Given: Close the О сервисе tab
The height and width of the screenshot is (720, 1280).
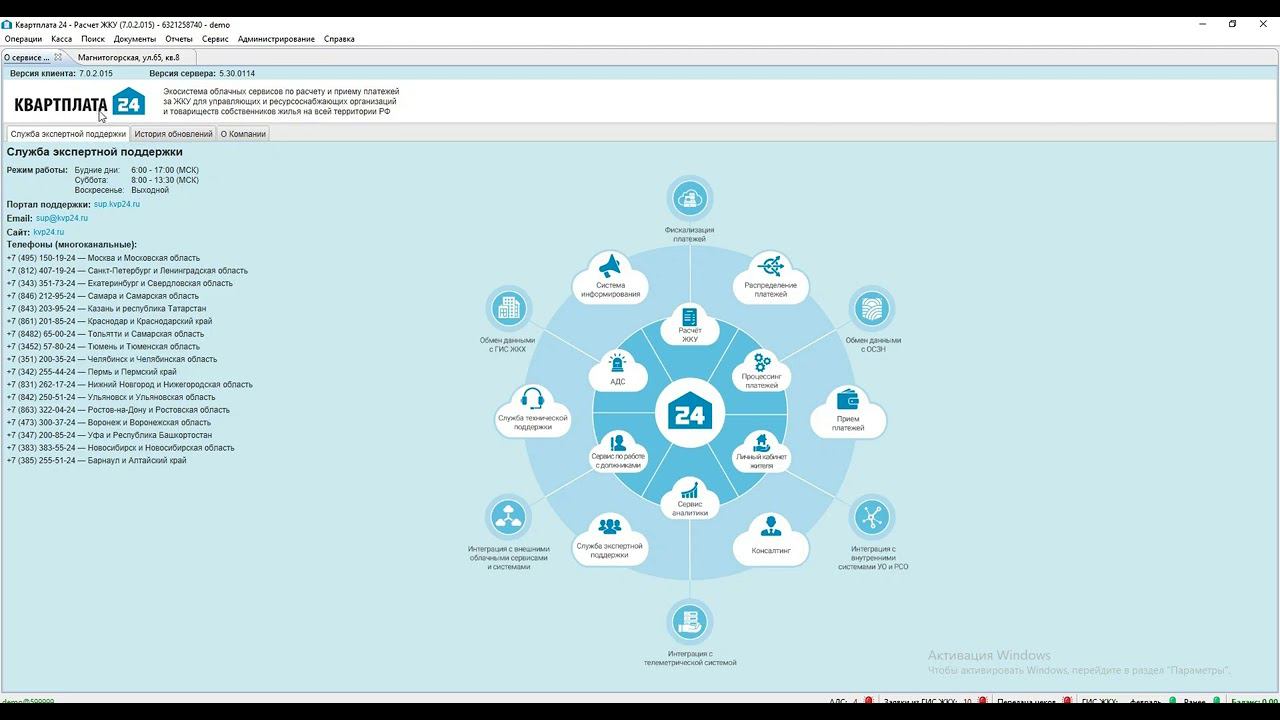Looking at the screenshot, I should tap(58, 57).
